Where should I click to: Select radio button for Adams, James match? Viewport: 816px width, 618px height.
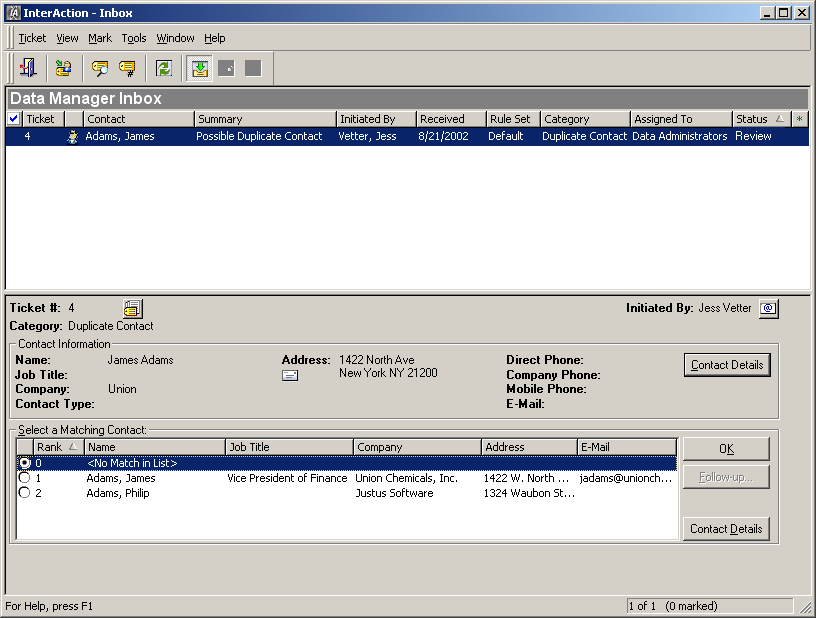(x=24, y=479)
